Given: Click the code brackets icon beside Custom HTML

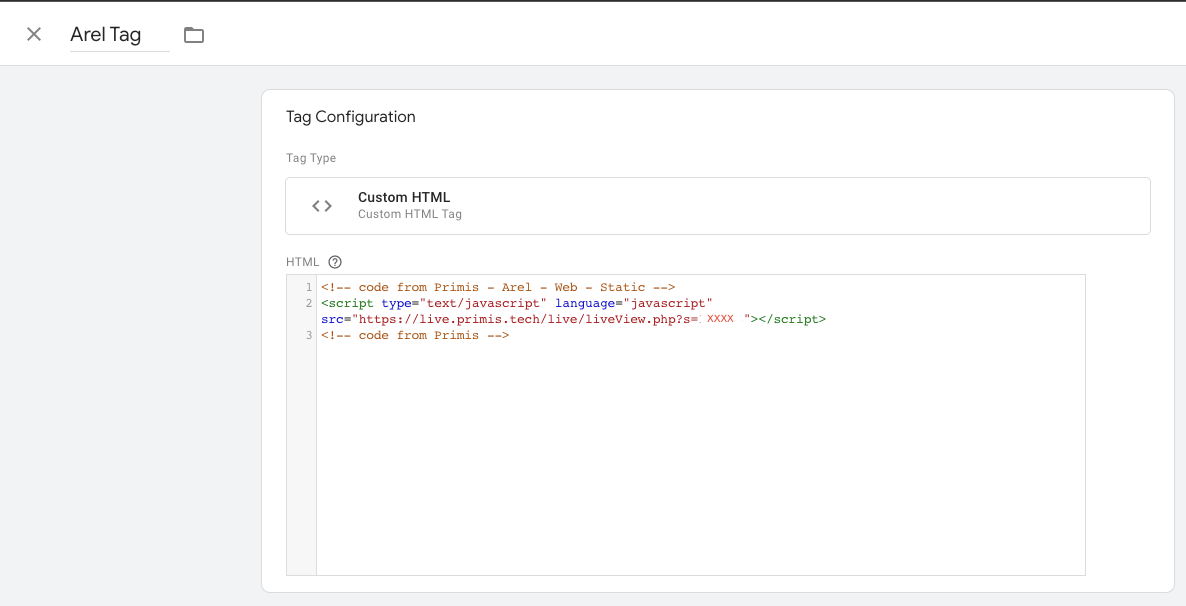Looking at the screenshot, I should pyautogui.click(x=321, y=206).
